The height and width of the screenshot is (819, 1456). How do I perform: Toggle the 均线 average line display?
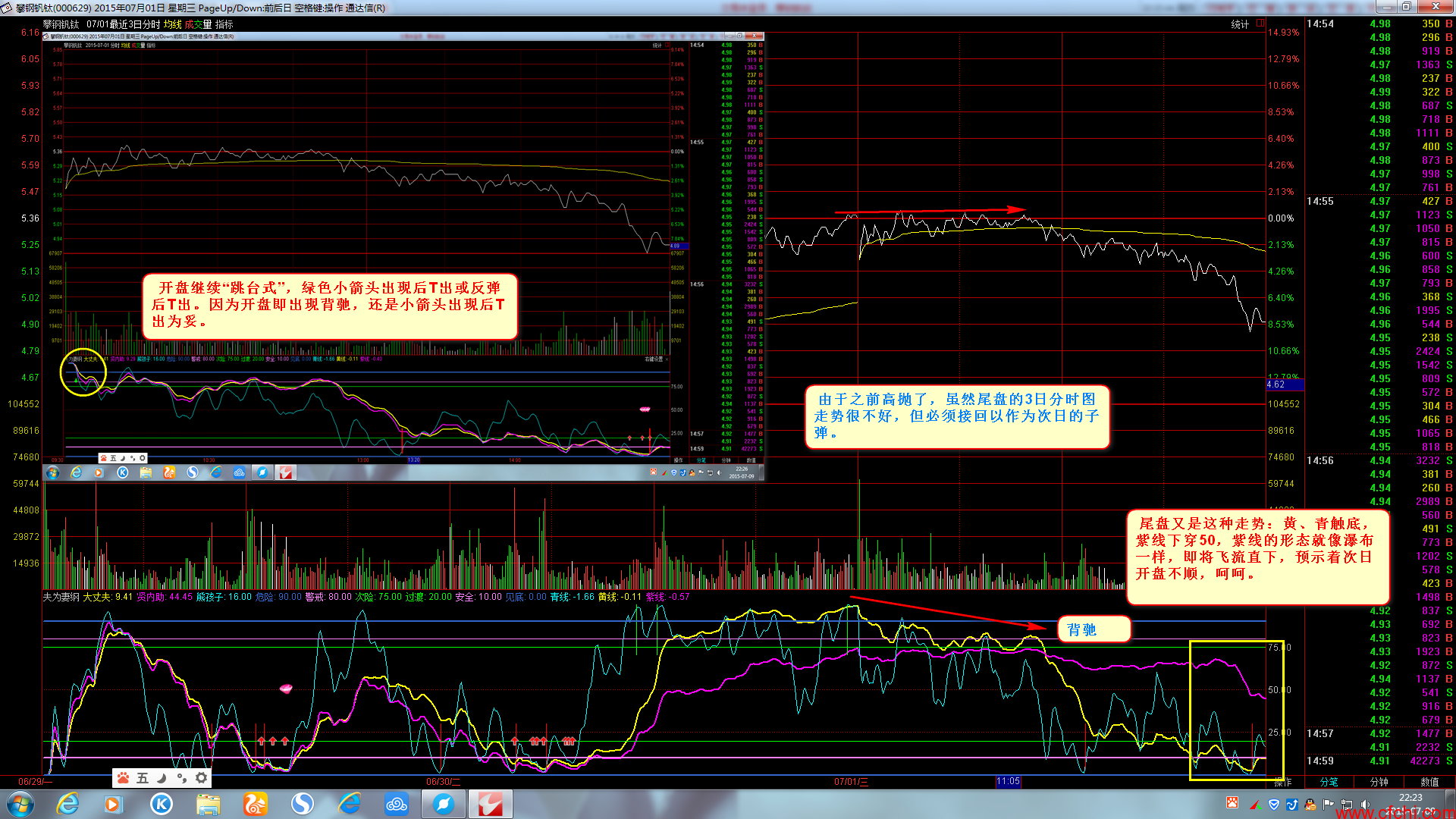172,24
